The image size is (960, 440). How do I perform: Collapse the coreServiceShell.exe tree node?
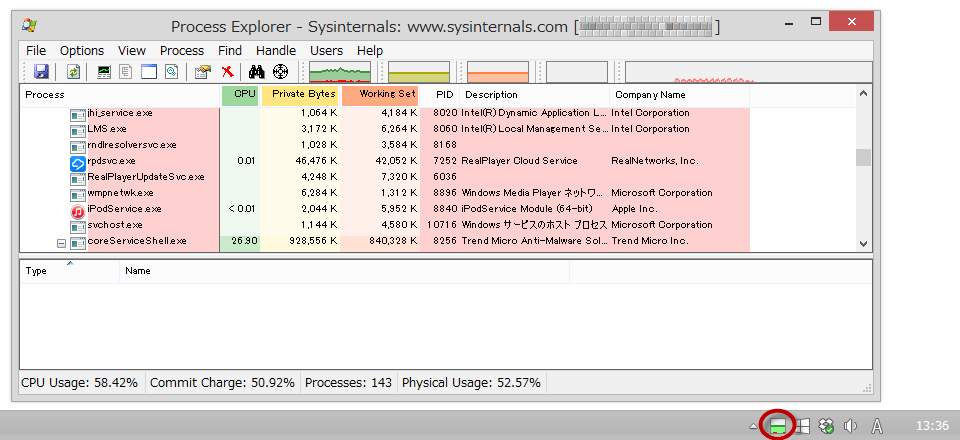coord(61,243)
